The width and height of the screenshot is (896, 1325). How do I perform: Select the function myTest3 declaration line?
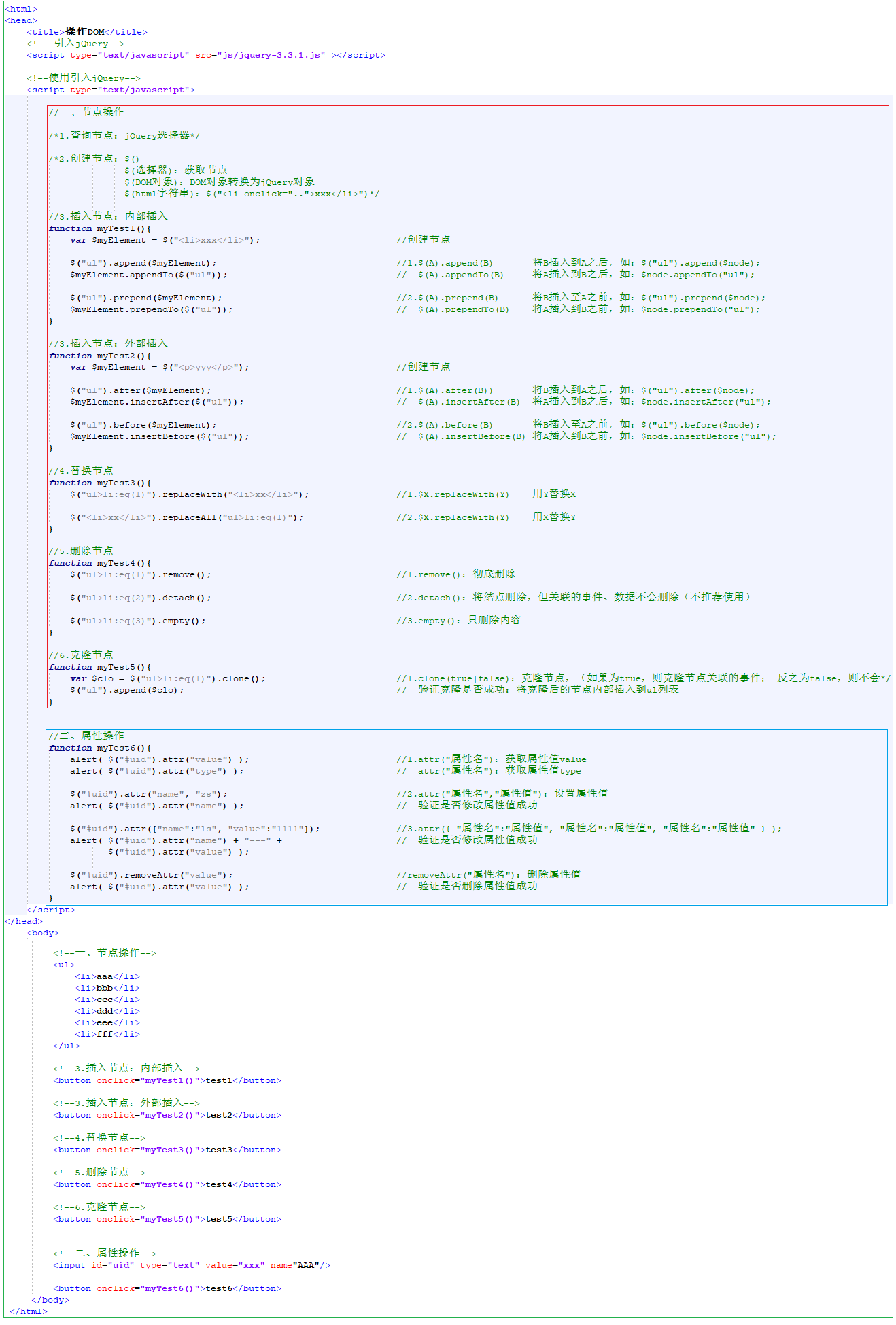click(x=99, y=483)
